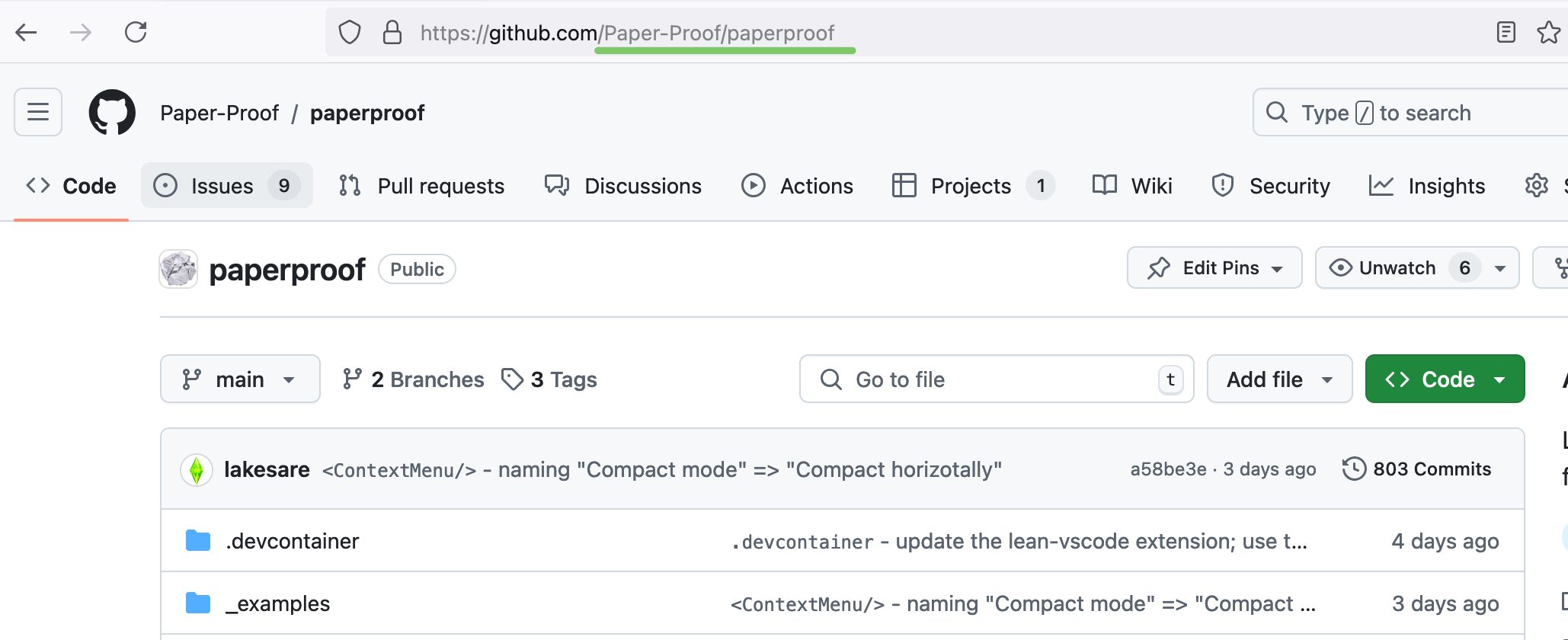1568x640 pixels.
Task: Toggle reader view icon in address bar
Action: pyautogui.click(x=1506, y=32)
